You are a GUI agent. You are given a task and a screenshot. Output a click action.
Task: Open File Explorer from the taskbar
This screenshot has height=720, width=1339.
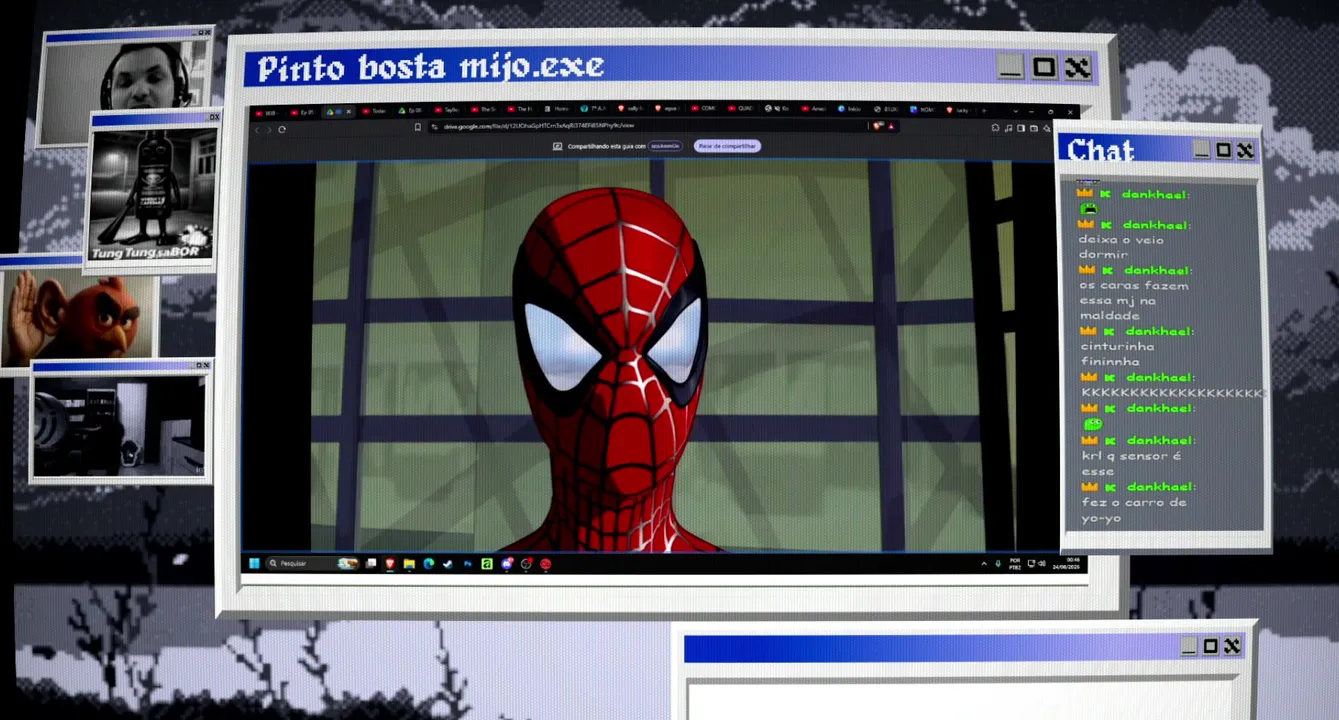[409, 564]
